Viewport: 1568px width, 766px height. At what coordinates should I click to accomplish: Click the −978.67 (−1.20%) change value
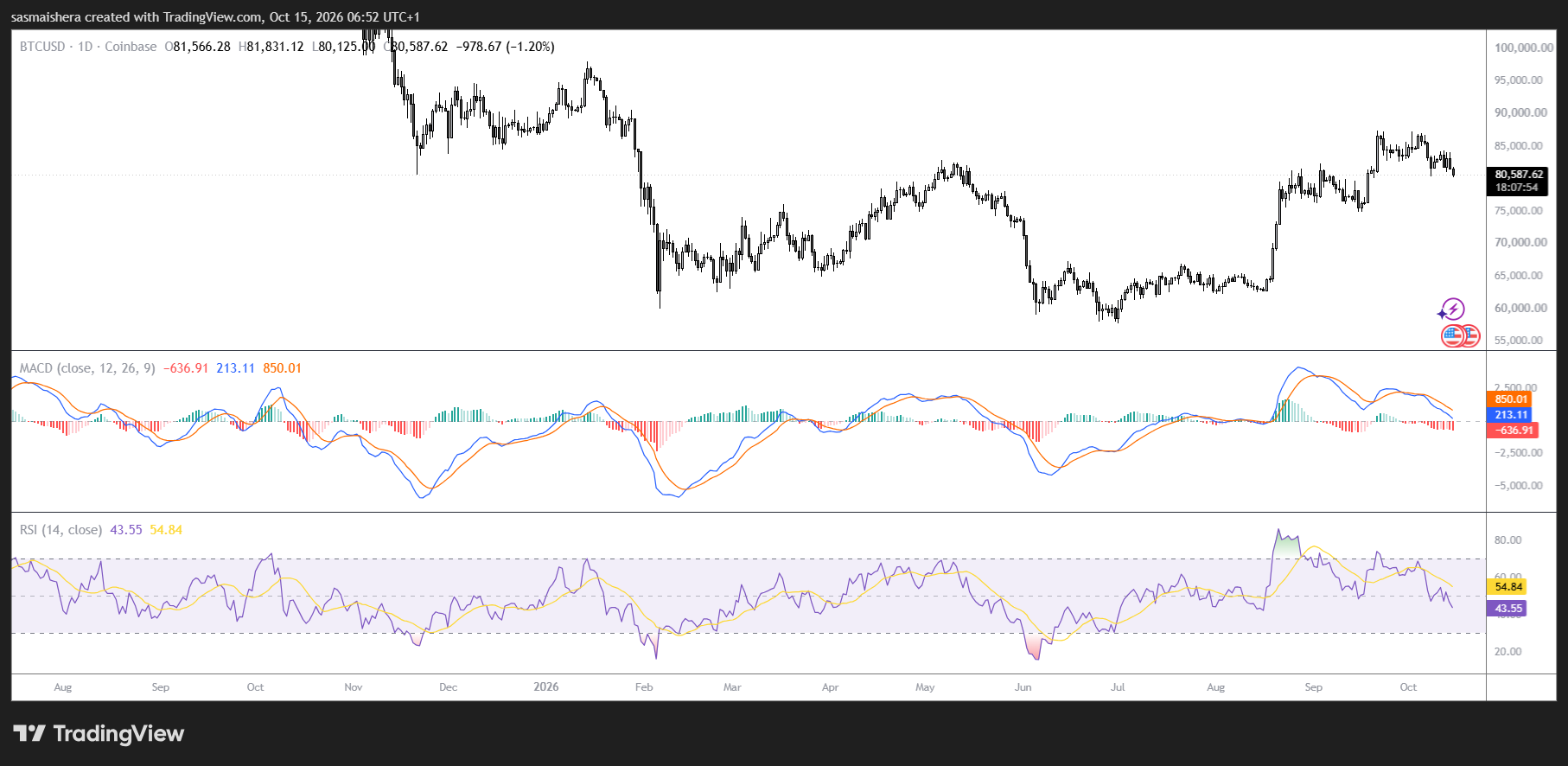pyautogui.click(x=505, y=47)
